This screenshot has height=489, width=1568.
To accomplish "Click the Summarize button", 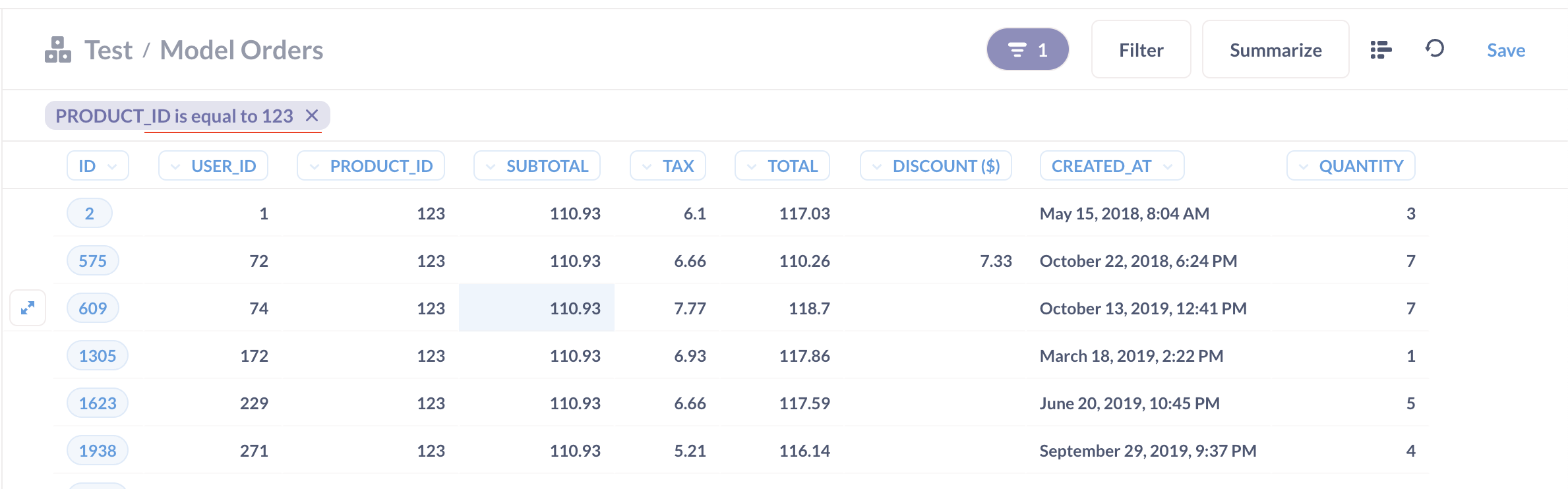I will click(1275, 49).
